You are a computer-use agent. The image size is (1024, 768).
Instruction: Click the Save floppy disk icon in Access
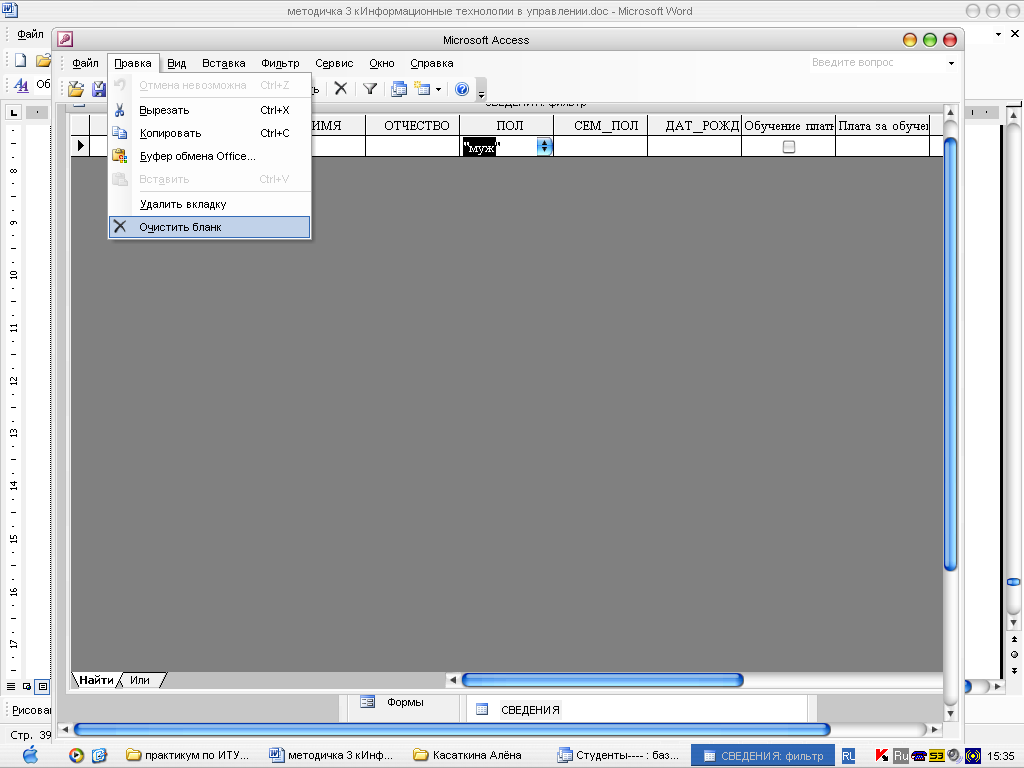pos(99,89)
